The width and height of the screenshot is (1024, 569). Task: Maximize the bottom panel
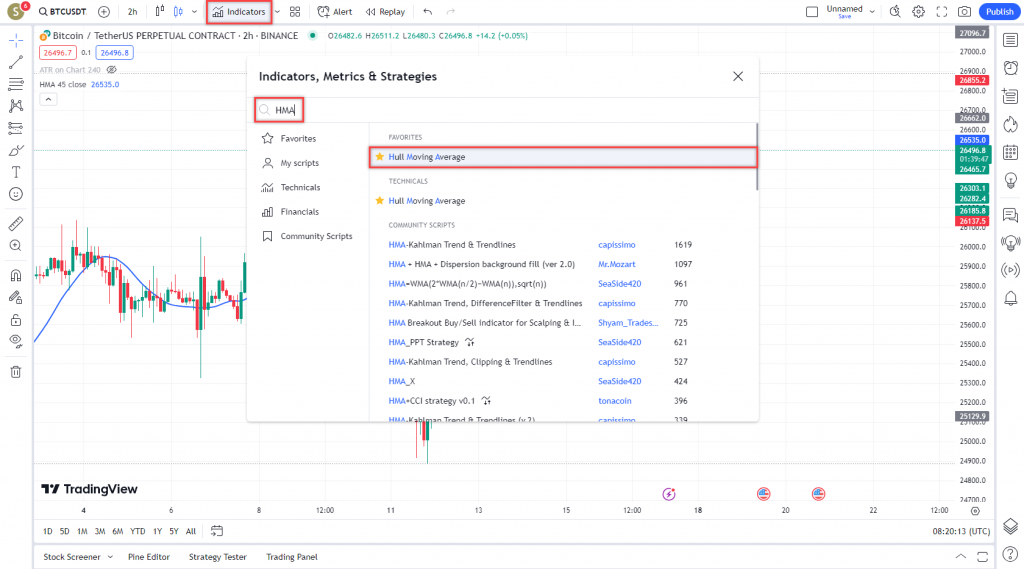pyautogui.click(x=982, y=557)
